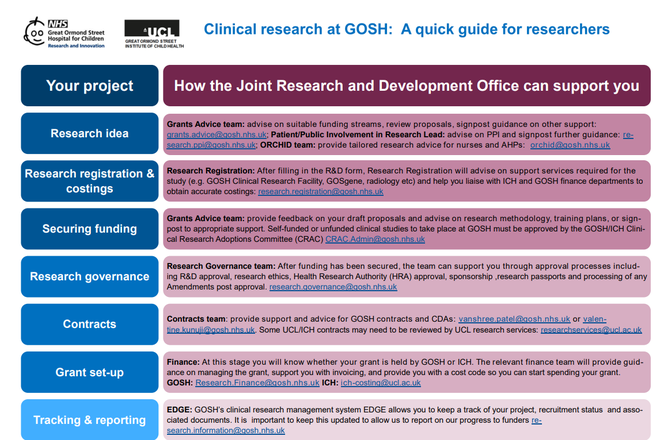660x440 pixels.
Task: Click the Securing funding stage box
Action: tap(90, 229)
